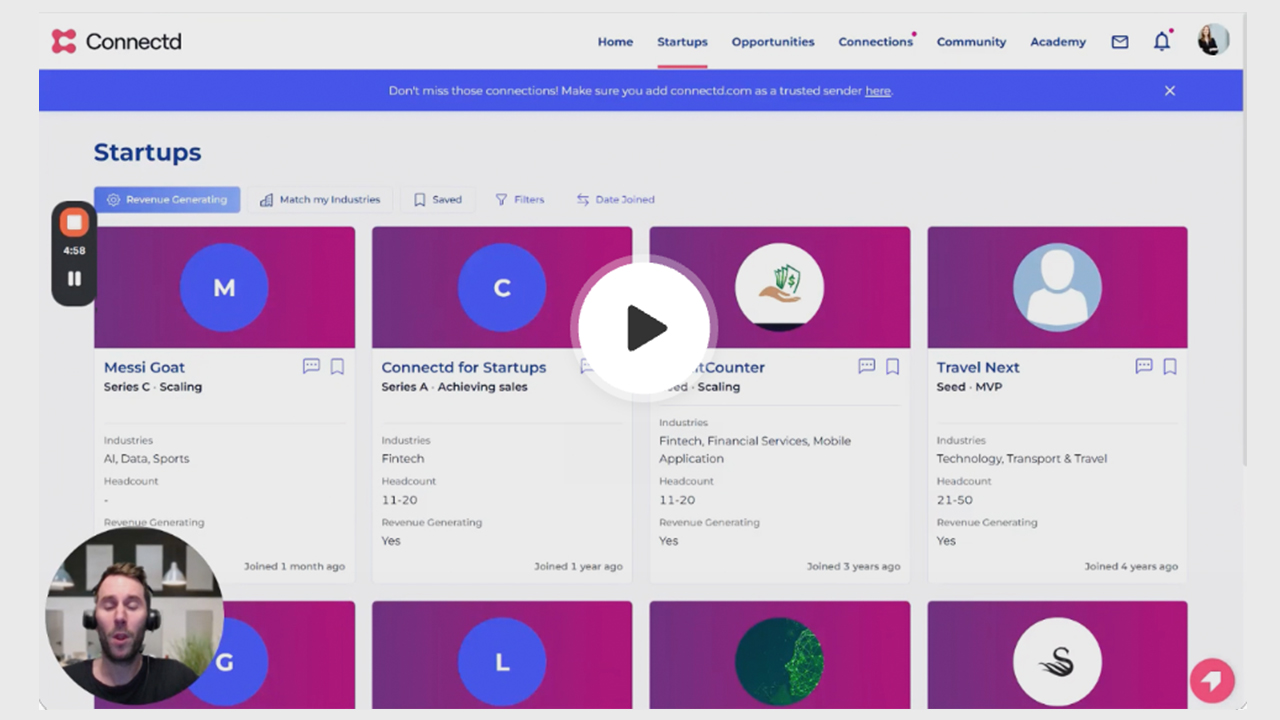Open the Startups nav tab
1280x720 pixels.
click(682, 42)
